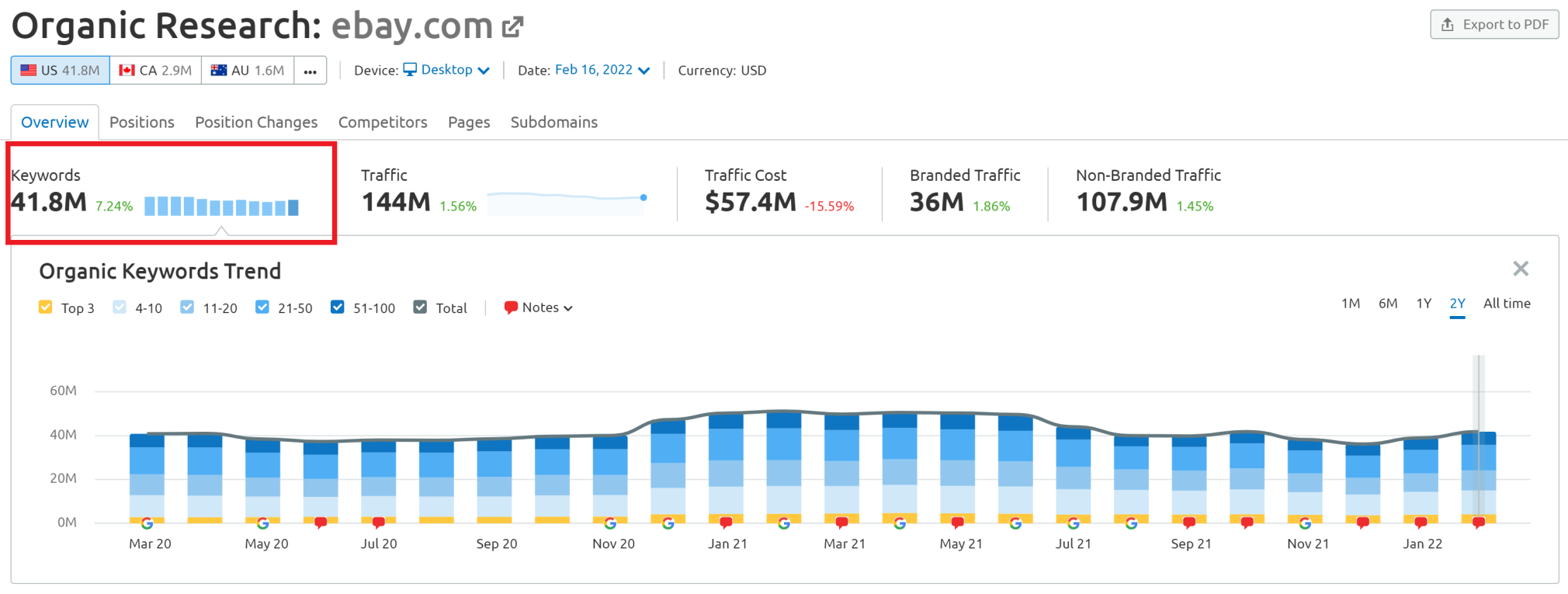Select the US 41.8M database
Image resolution: width=1568 pixels, height=594 pixels.
coord(61,70)
